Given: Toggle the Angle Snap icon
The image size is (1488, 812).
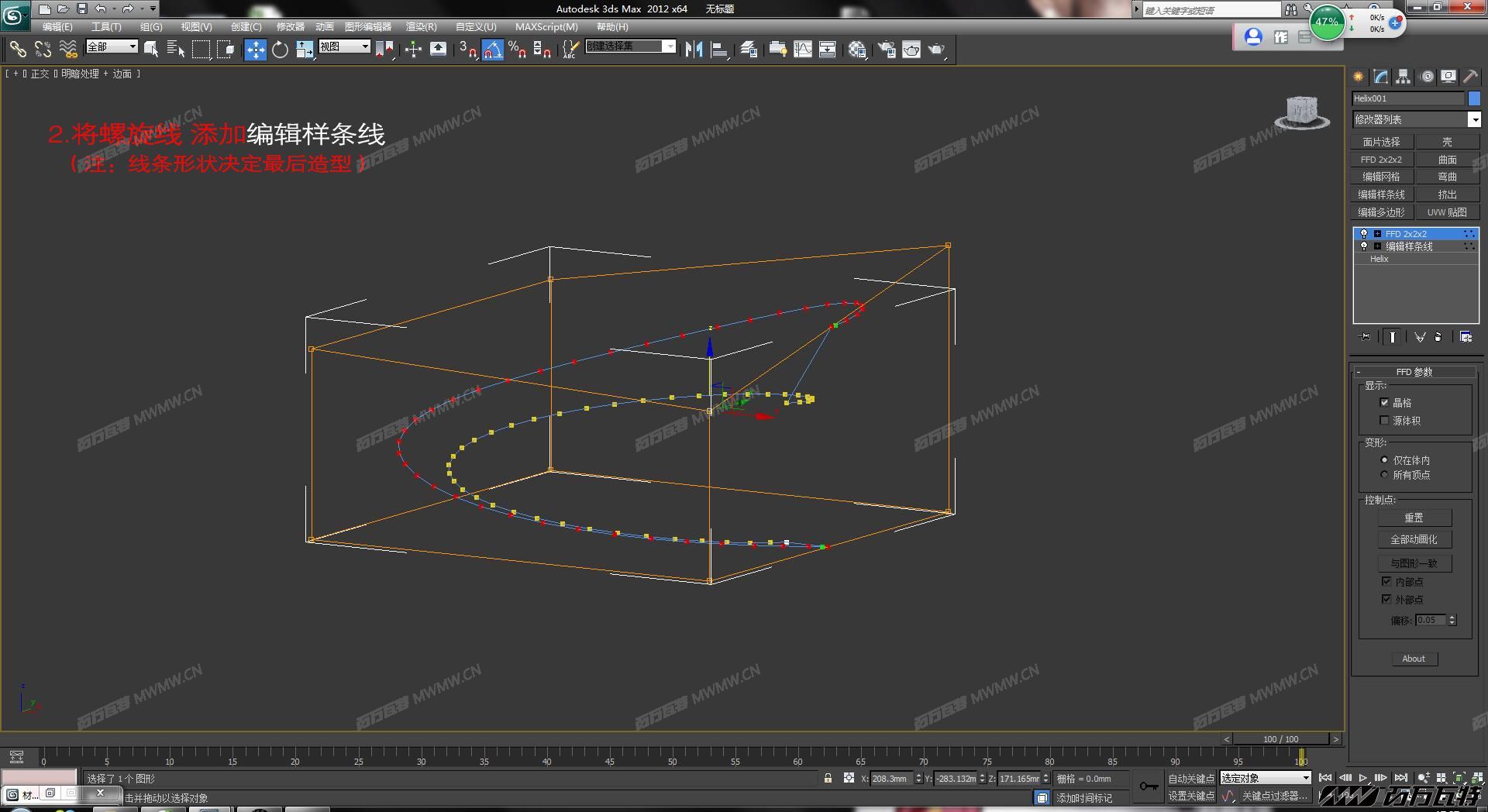Looking at the screenshot, I should click(492, 50).
